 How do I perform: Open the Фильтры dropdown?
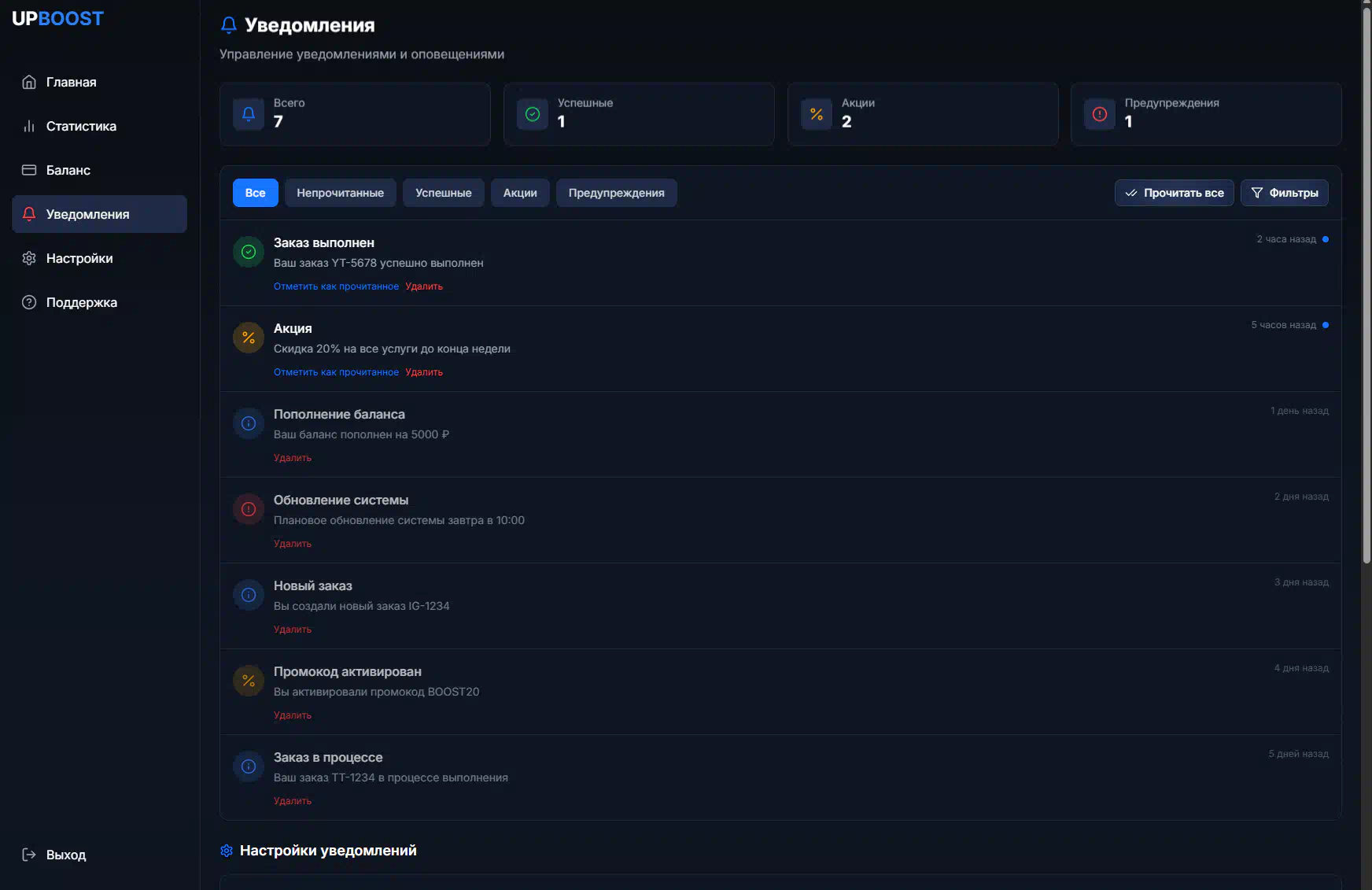tap(1284, 193)
